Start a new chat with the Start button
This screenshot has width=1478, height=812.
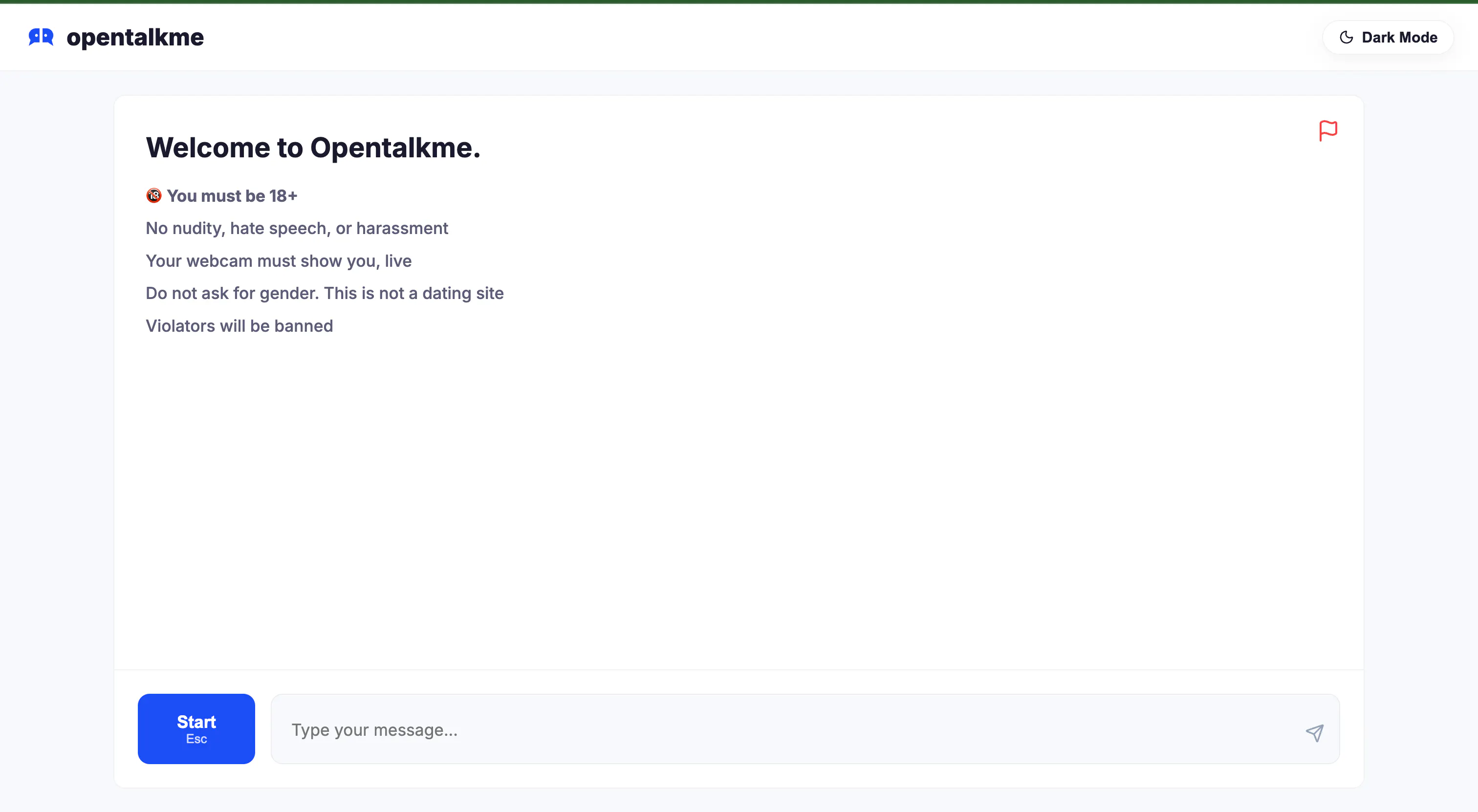(196, 729)
